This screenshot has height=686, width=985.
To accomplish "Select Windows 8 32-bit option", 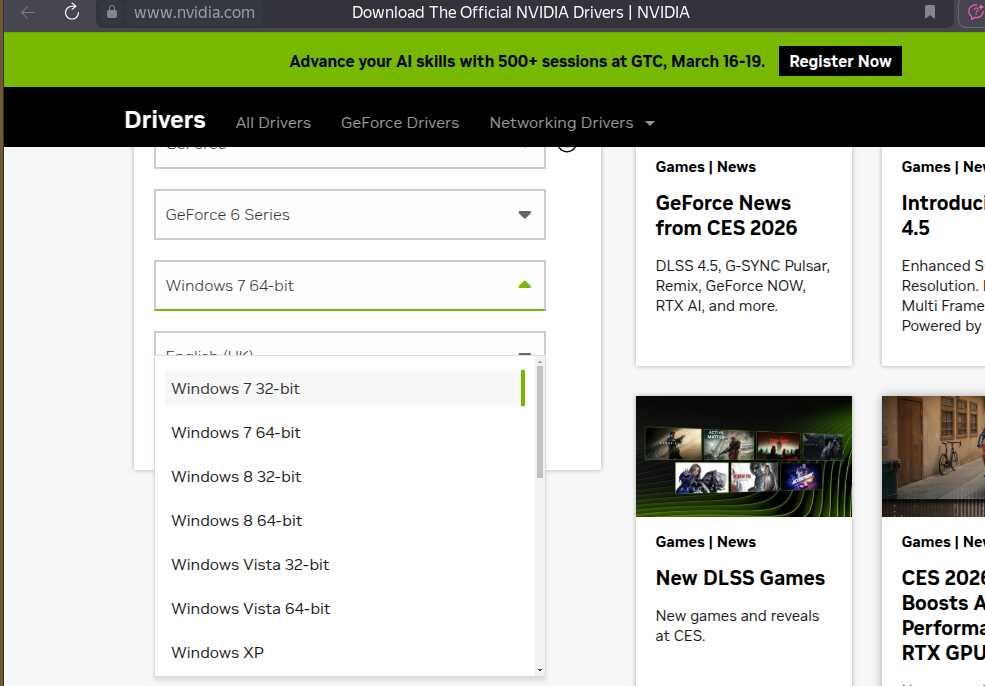I will [345, 476].
